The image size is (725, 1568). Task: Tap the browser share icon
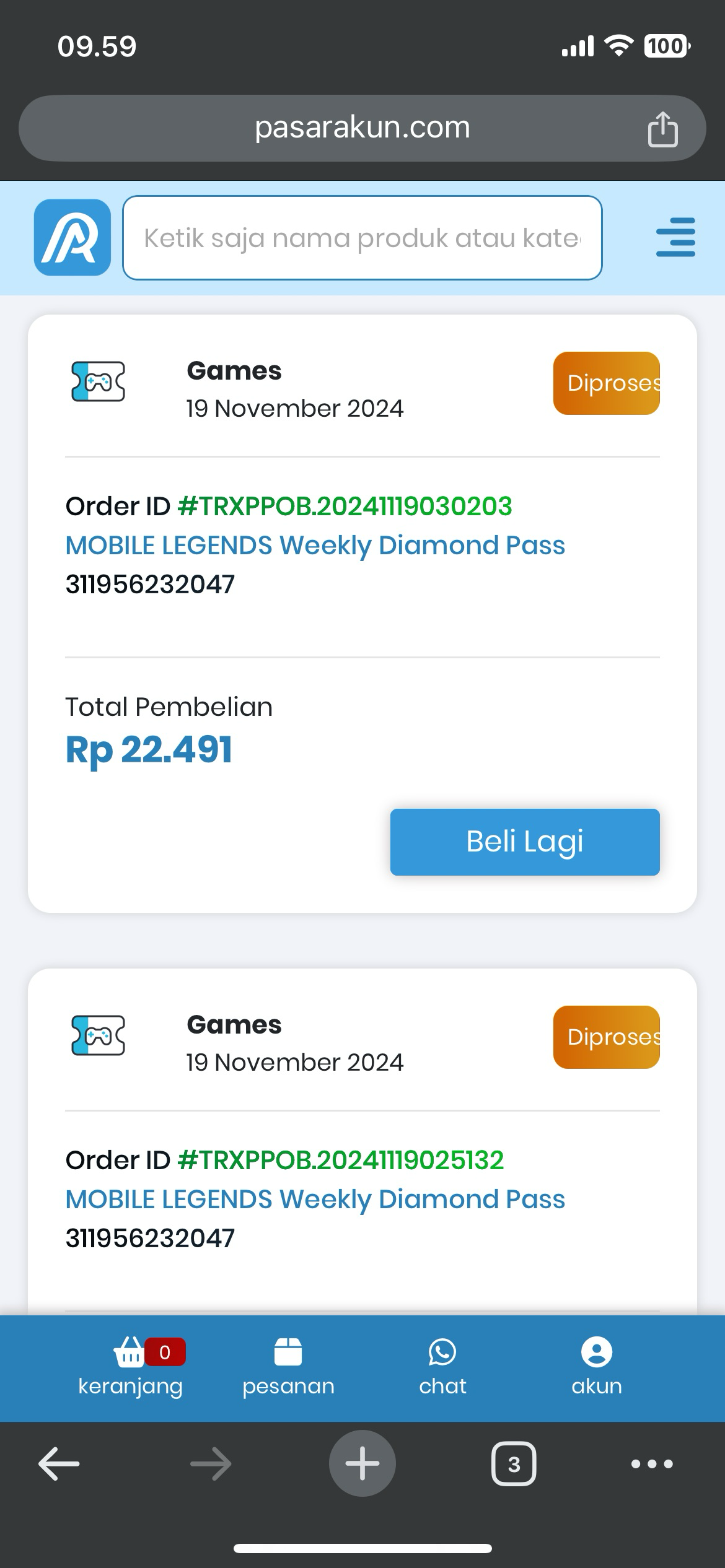[662, 129]
